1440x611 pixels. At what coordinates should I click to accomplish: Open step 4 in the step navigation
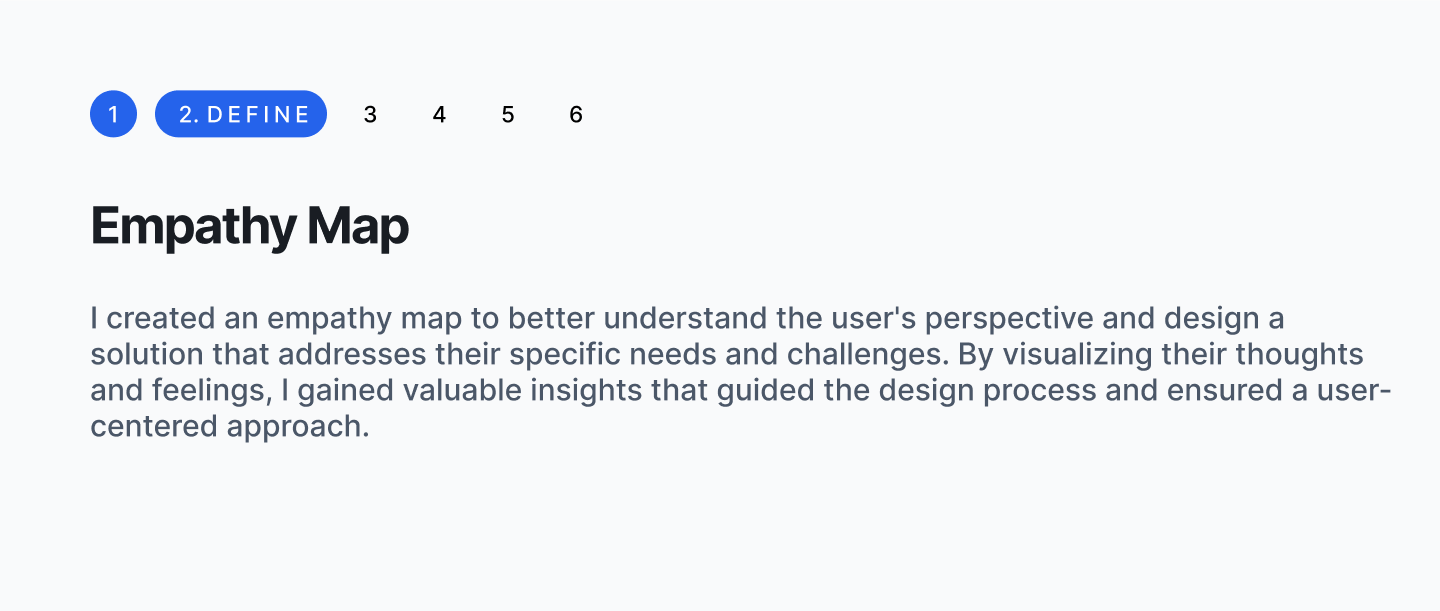pos(439,114)
